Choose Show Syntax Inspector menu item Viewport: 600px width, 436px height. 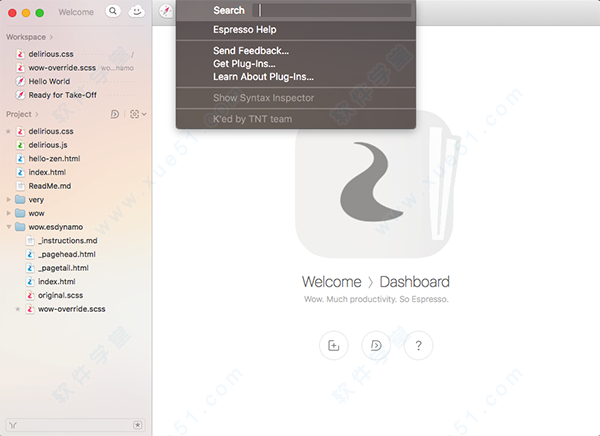point(296,98)
